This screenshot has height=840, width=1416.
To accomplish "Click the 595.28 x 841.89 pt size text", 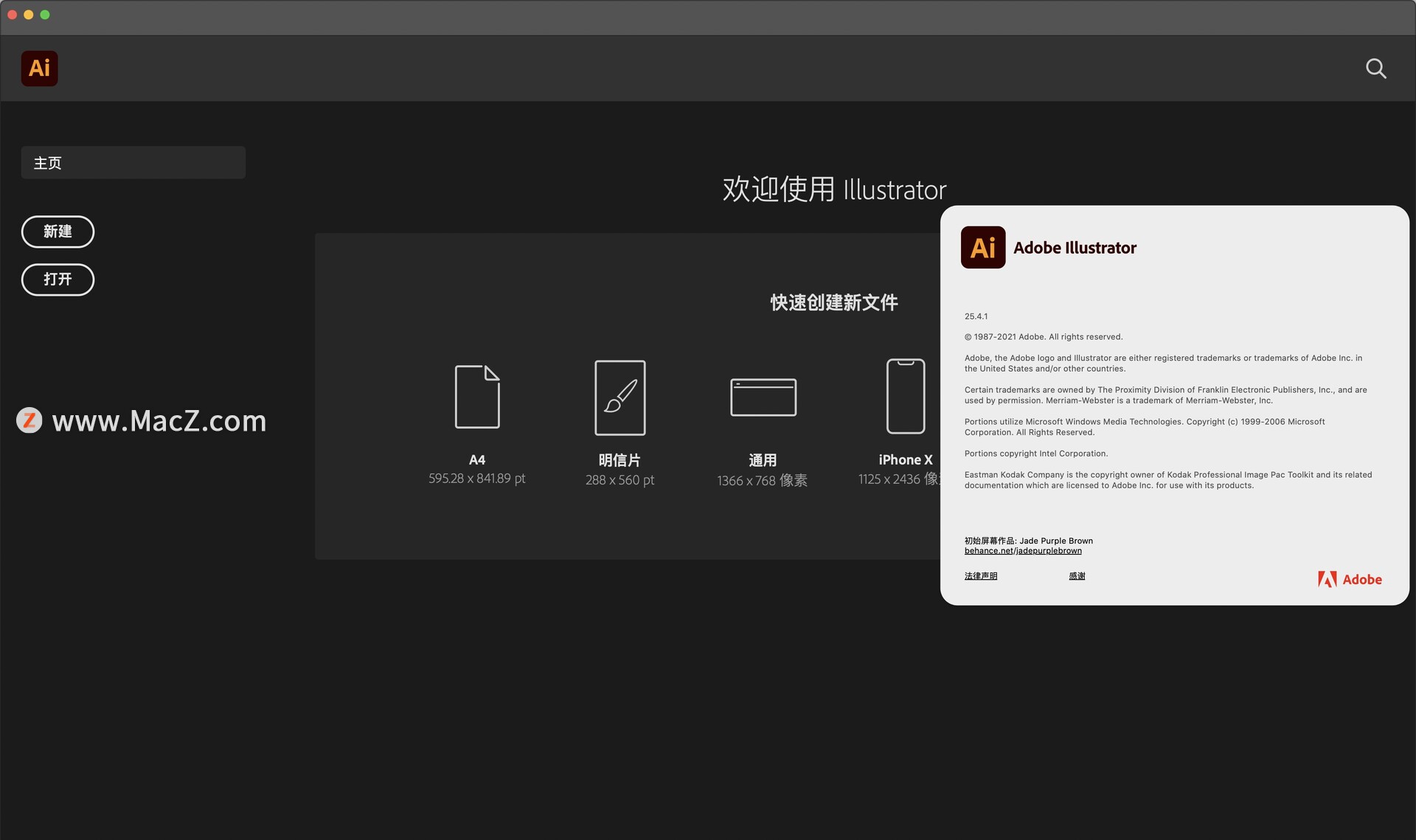I will coord(477,479).
